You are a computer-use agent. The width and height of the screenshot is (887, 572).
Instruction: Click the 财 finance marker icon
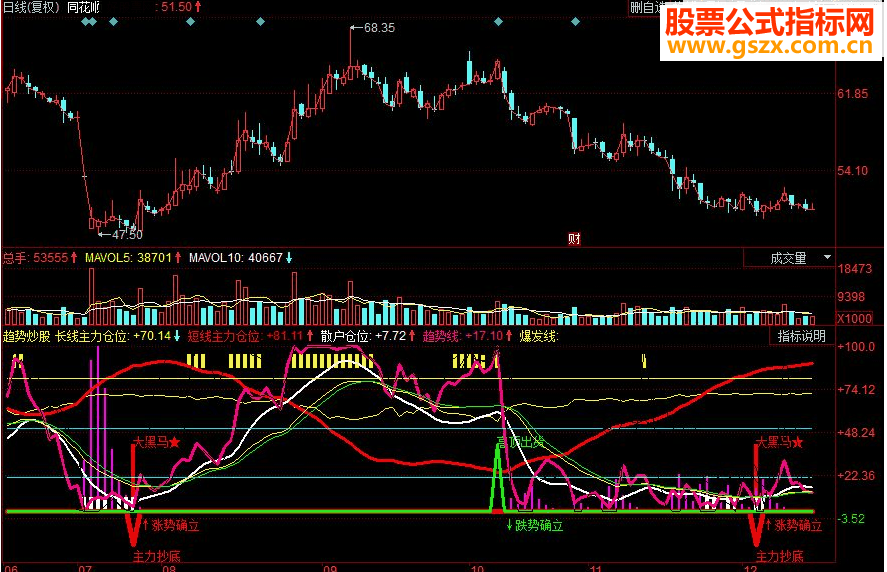click(x=574, y=239)
